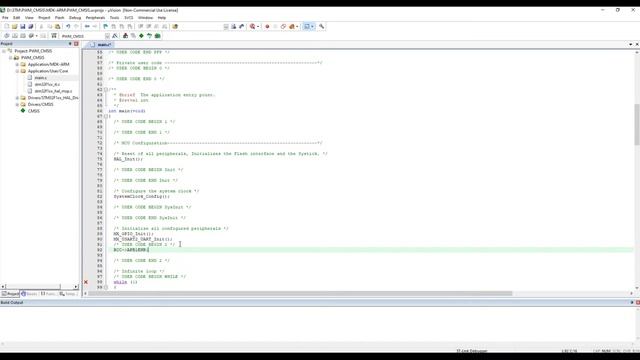This screenshot has height=360, width=640.
Task: Open the Window menu
Action: pos(145,18)
